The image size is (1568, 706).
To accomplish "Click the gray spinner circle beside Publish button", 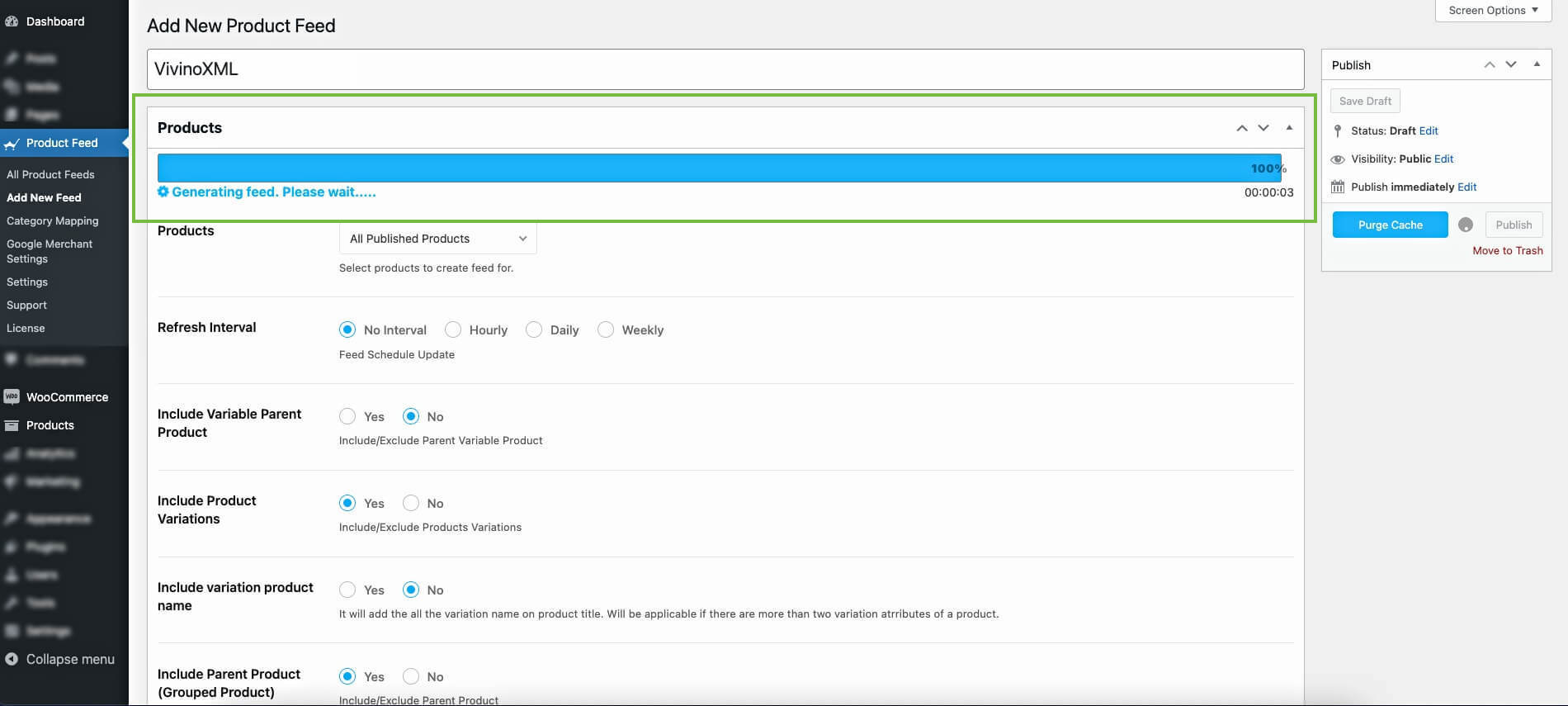I will [x=1466, y=225].
